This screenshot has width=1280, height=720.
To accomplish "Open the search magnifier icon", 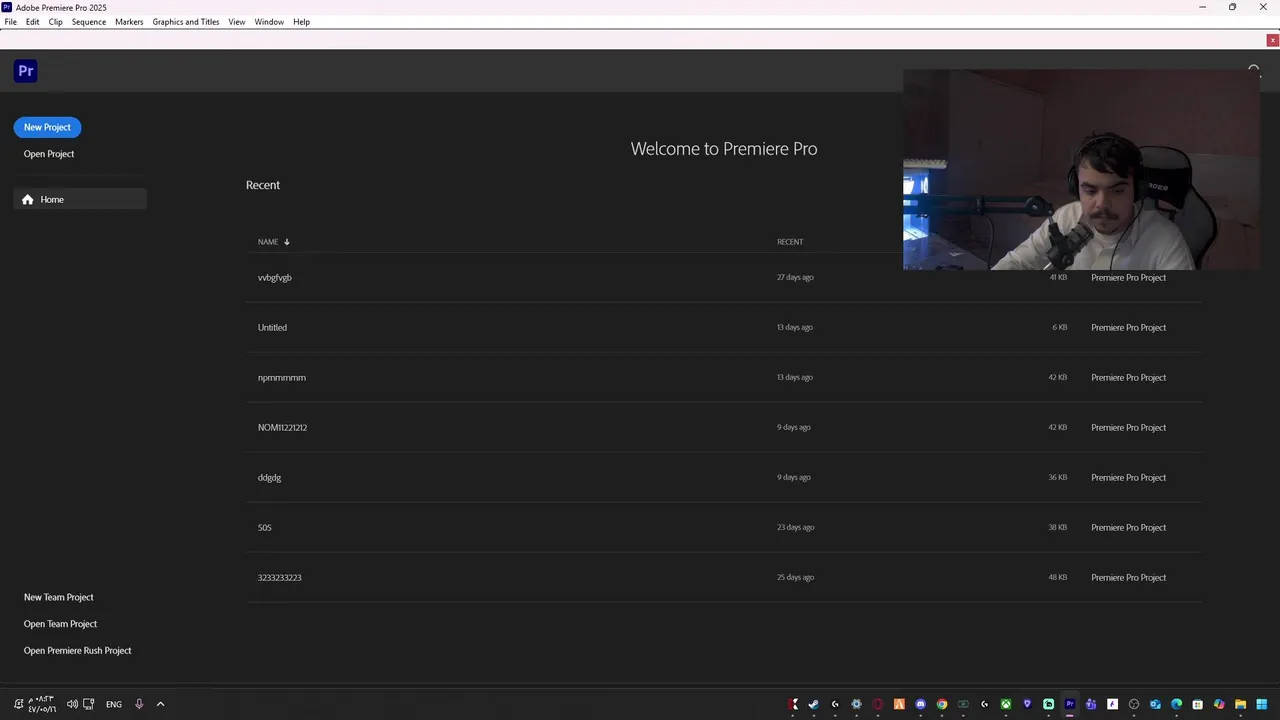I will coord(1254,71).
